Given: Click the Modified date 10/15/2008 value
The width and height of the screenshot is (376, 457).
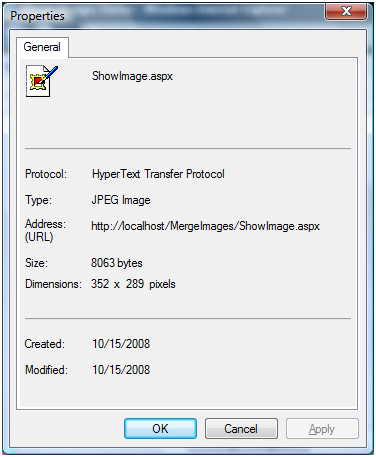Looking at the screenshot, I should 121,370.
